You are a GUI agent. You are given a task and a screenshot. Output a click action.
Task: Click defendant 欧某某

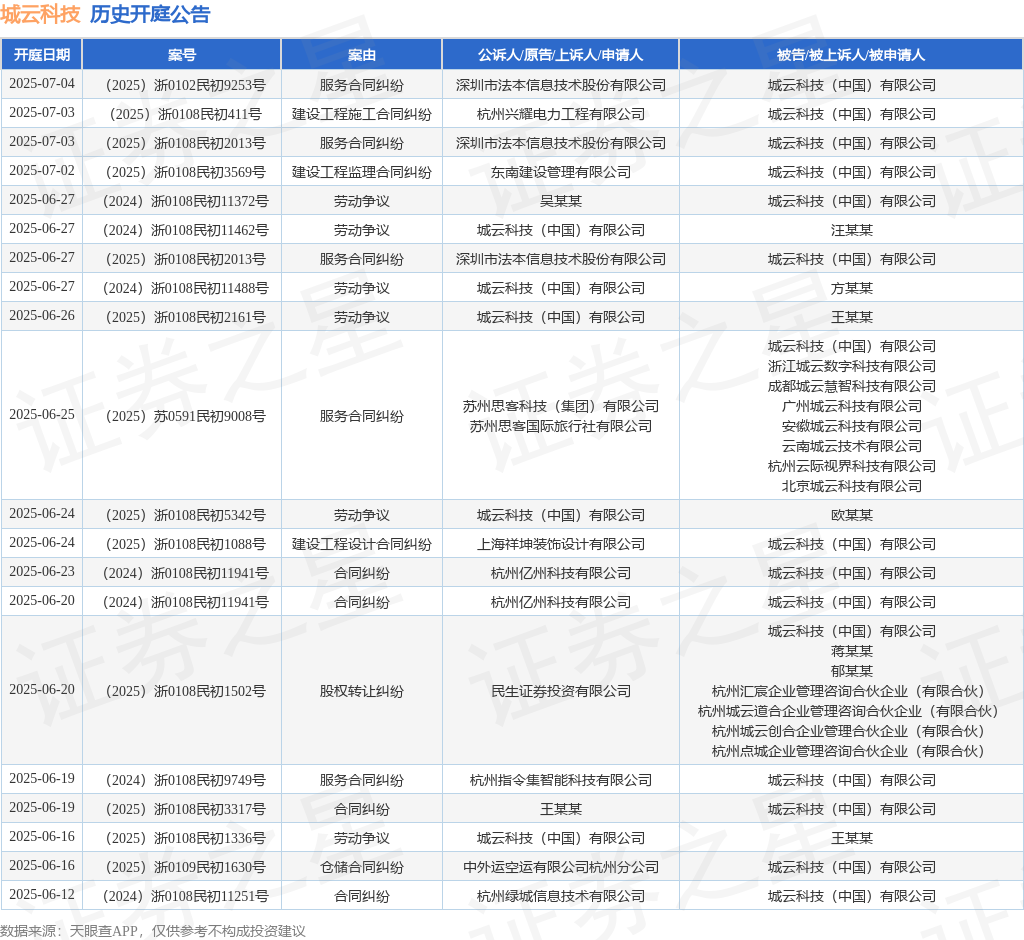[x=852, y=515]
